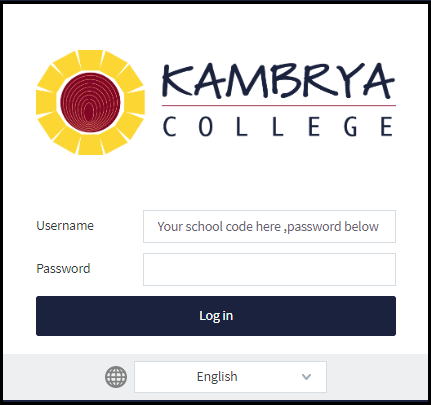Image resolution: width=431 pixels, height=405 pixels.
Task: Click the 'English' text in the selector
Action: 217,377
